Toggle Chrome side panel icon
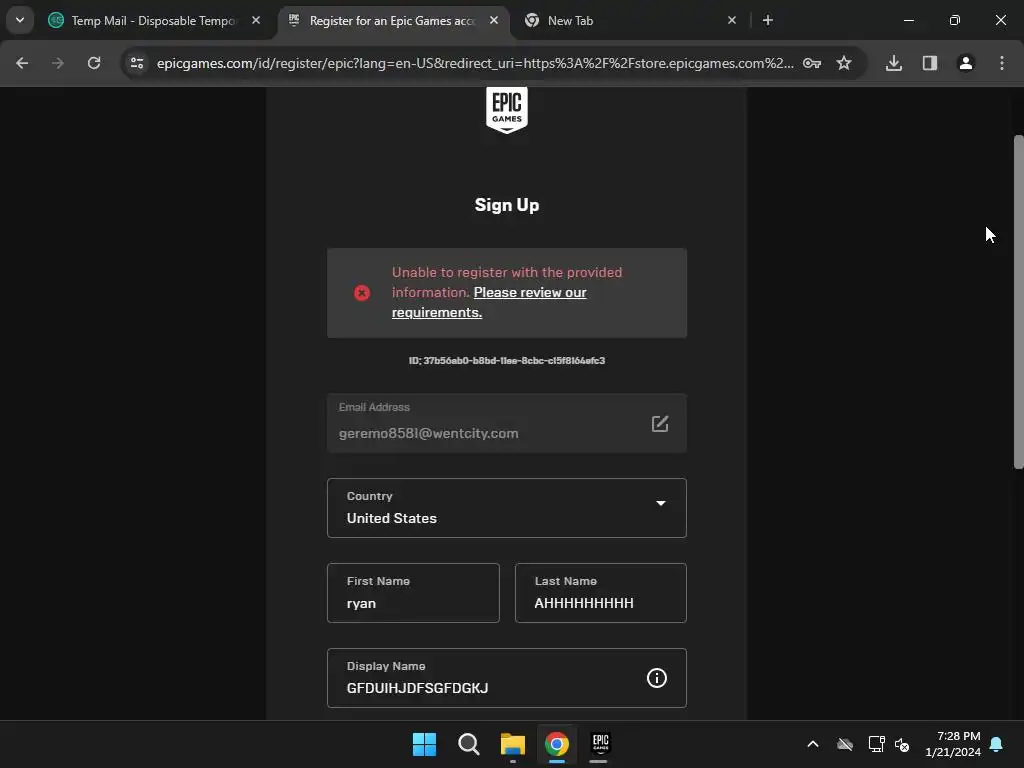Screen dimensions: 1024x768 point(930,63)
